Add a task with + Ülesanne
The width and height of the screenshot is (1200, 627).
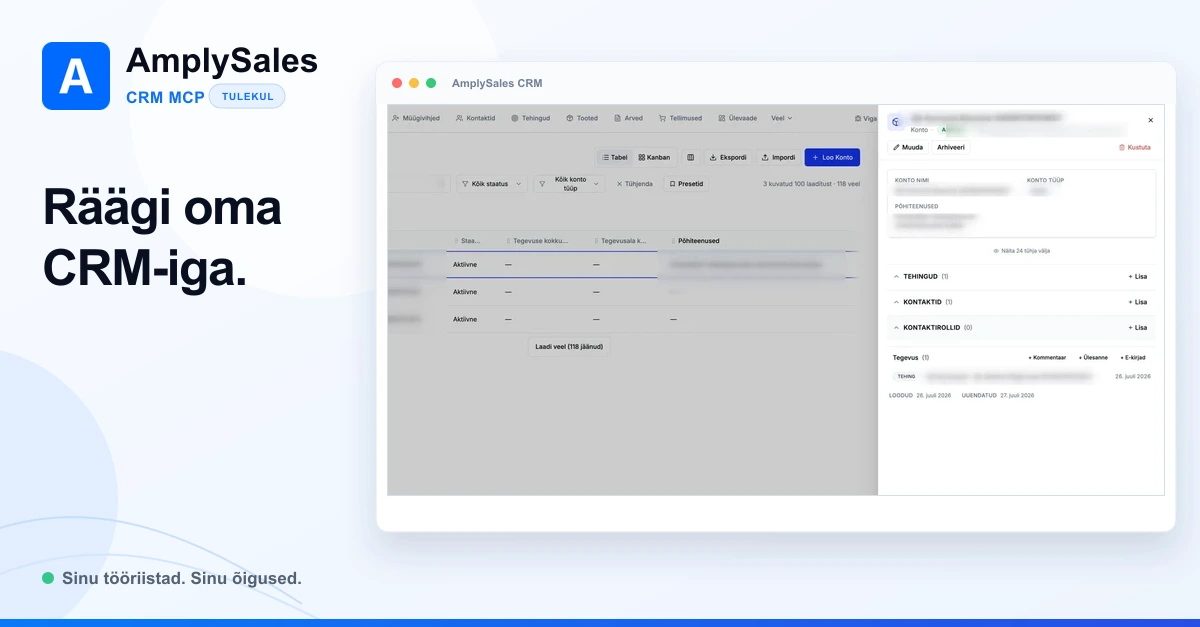tap(1094, 357)
